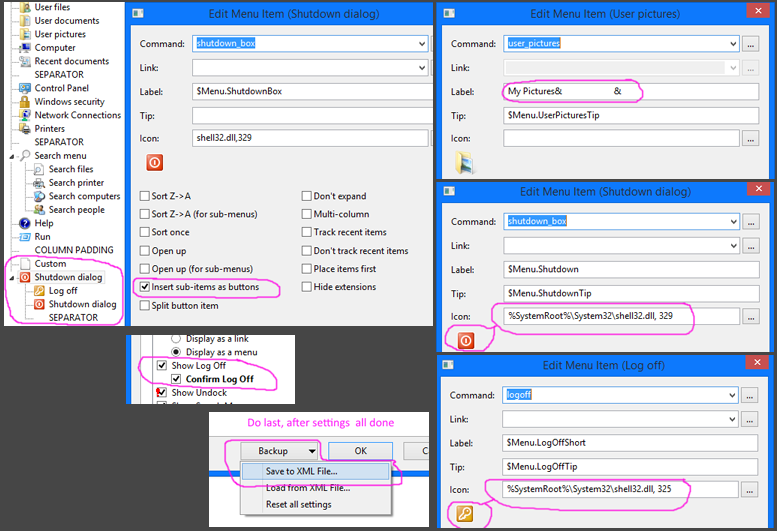Choose Reset all settings from Backup menu

pyautogui.click(x=298, y=504)
